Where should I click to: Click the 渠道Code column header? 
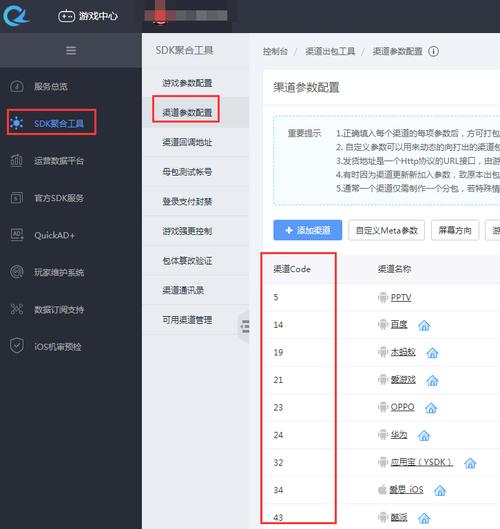[x=292, y=269]
